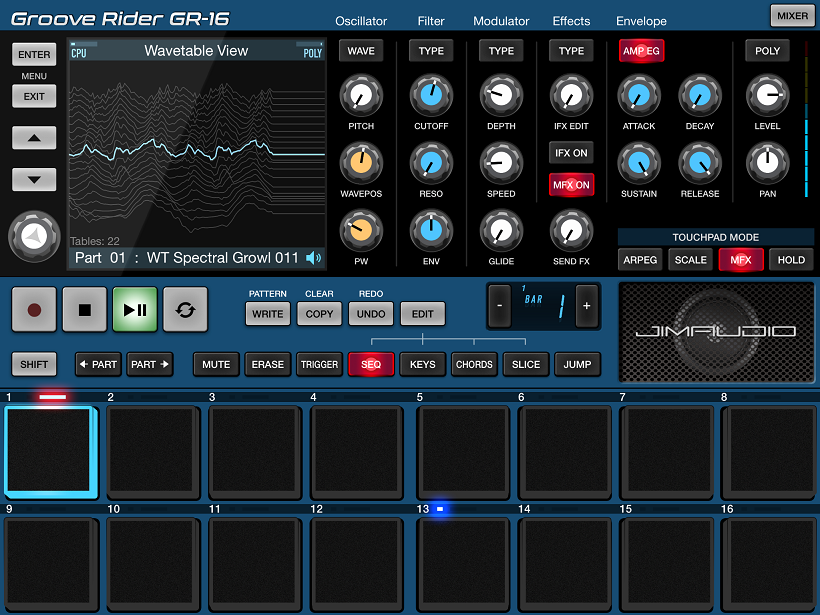This screenshot has height=615, width=820.
Task: Select CHORDS pad mode
Action: (x=474, y=365)
